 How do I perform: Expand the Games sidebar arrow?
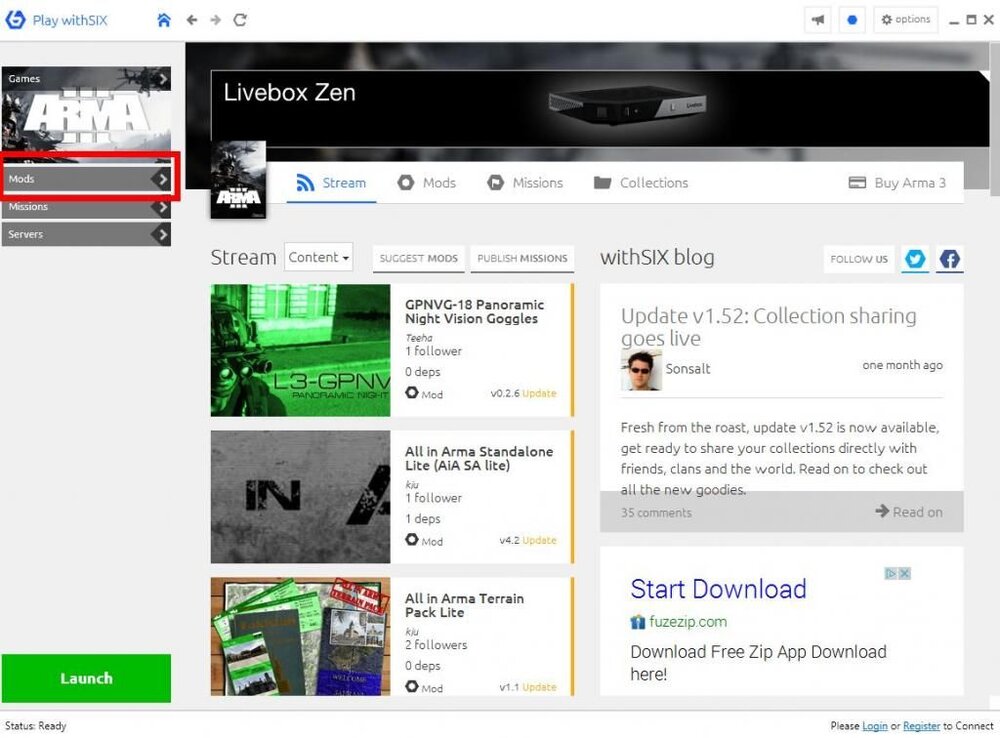point(163,78)
